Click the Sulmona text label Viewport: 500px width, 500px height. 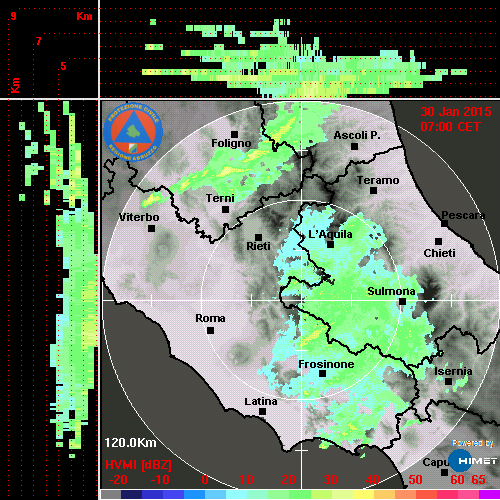click(x=391, y=291)
